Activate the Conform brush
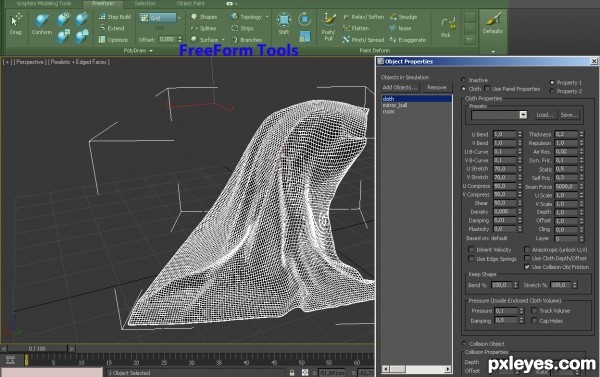600x377 pixels. tap(42, 24)
